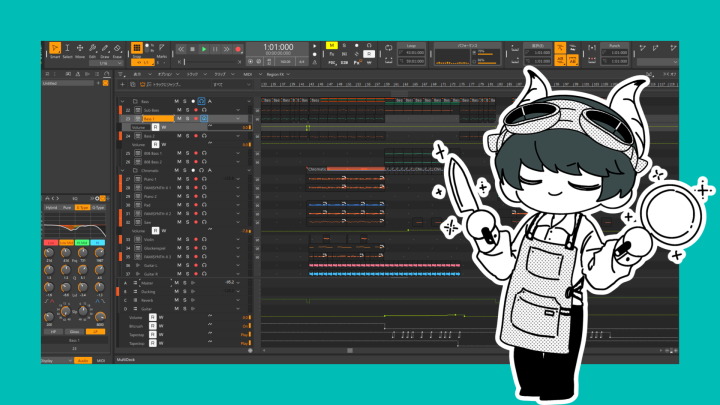This screenshot has height=405, width=720.
Task: Select the G-Type EQ mode
Action: click(98, 208)
